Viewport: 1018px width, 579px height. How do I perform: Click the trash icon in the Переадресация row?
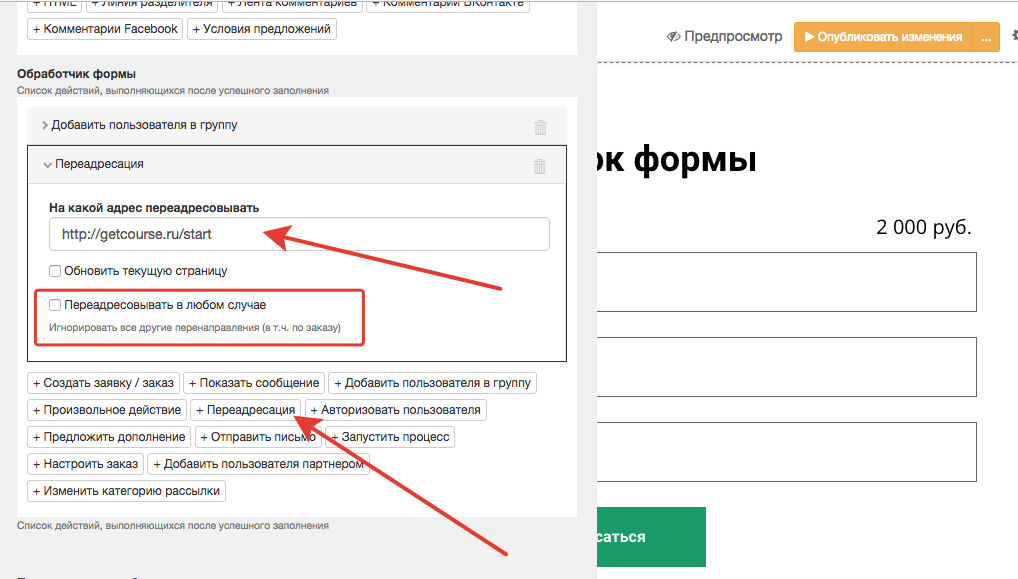(540, 166)
